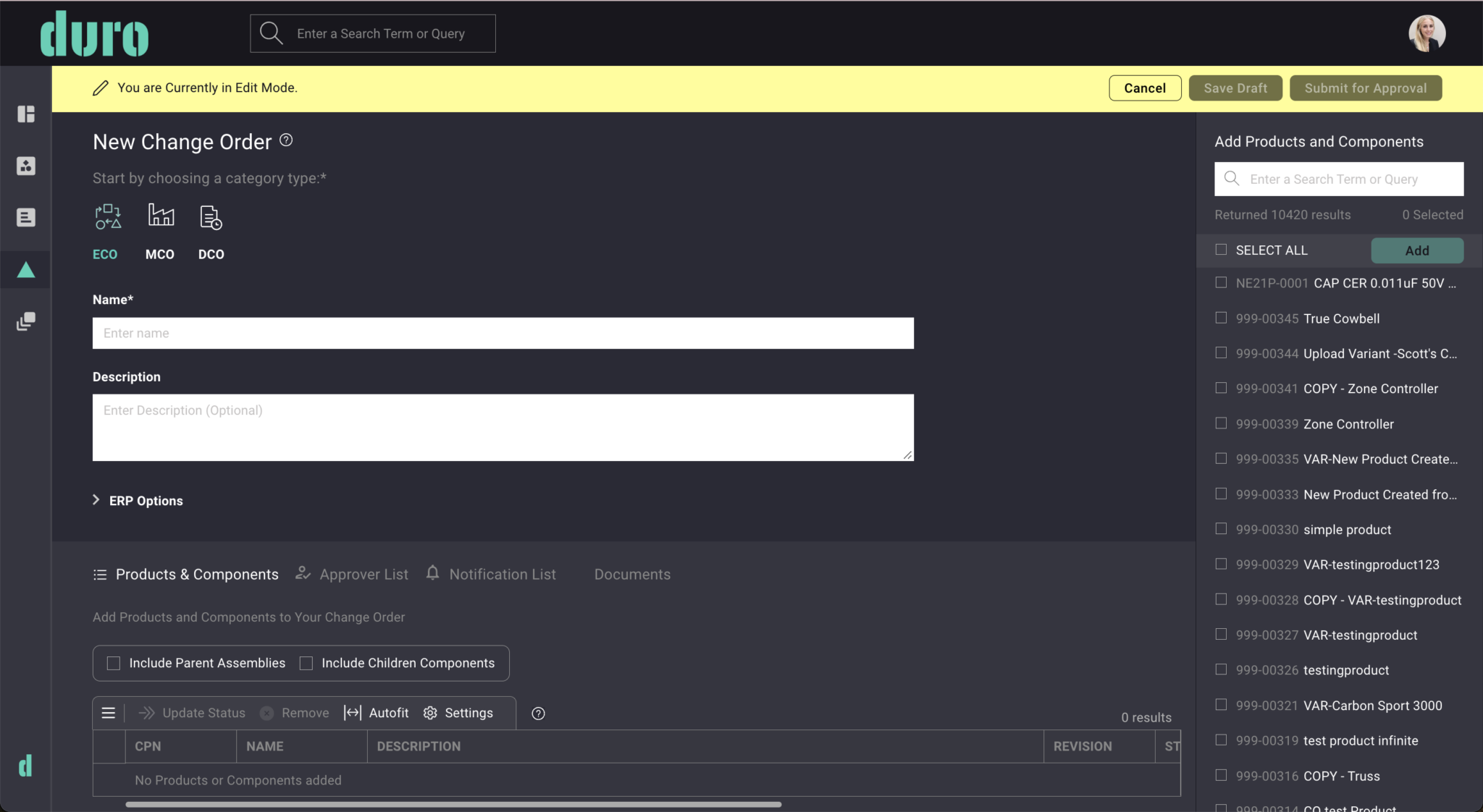
Task: Click the layers/stack icon in sidebar
Action: [25, 322]
